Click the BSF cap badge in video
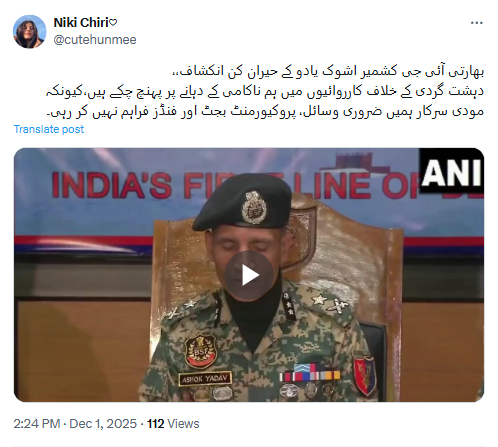498x447 pixels. tap(255, 207)
